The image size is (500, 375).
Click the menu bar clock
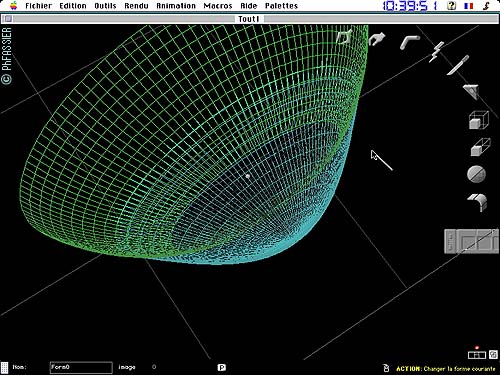(410, 6)
